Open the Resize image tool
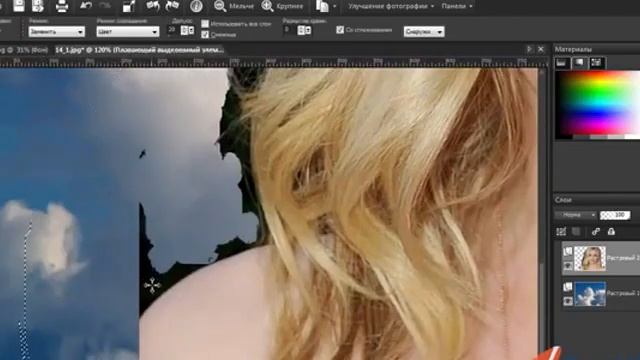This screenshot has height=360, width=640. tap(129, 6)
